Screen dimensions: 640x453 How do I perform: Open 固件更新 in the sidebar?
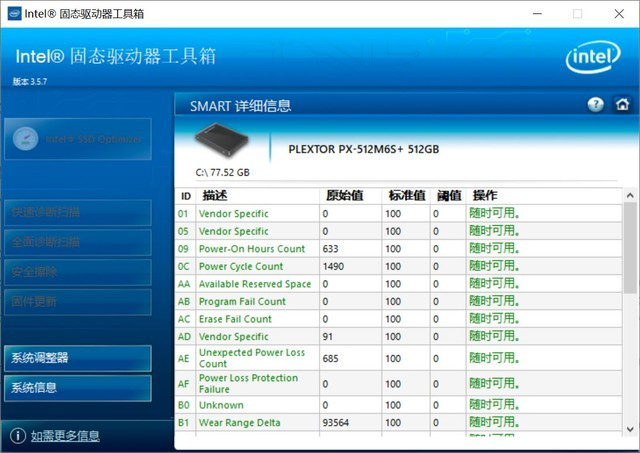point(77,301)
